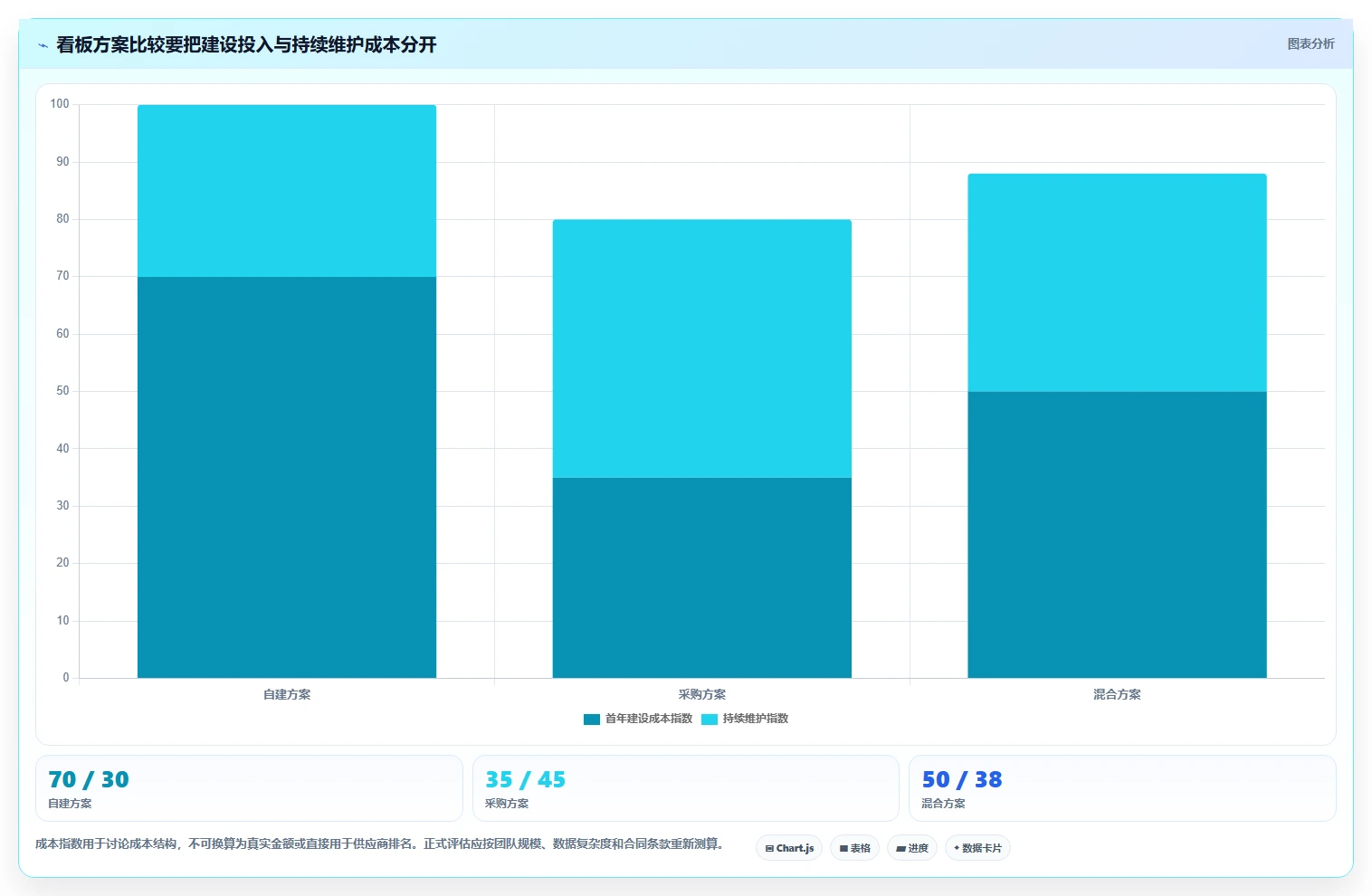Toggle the 首年建设成本指数 legend label
Image resolution: width=1372 pixels, height=896 pixels.
(x=649, y=719)
